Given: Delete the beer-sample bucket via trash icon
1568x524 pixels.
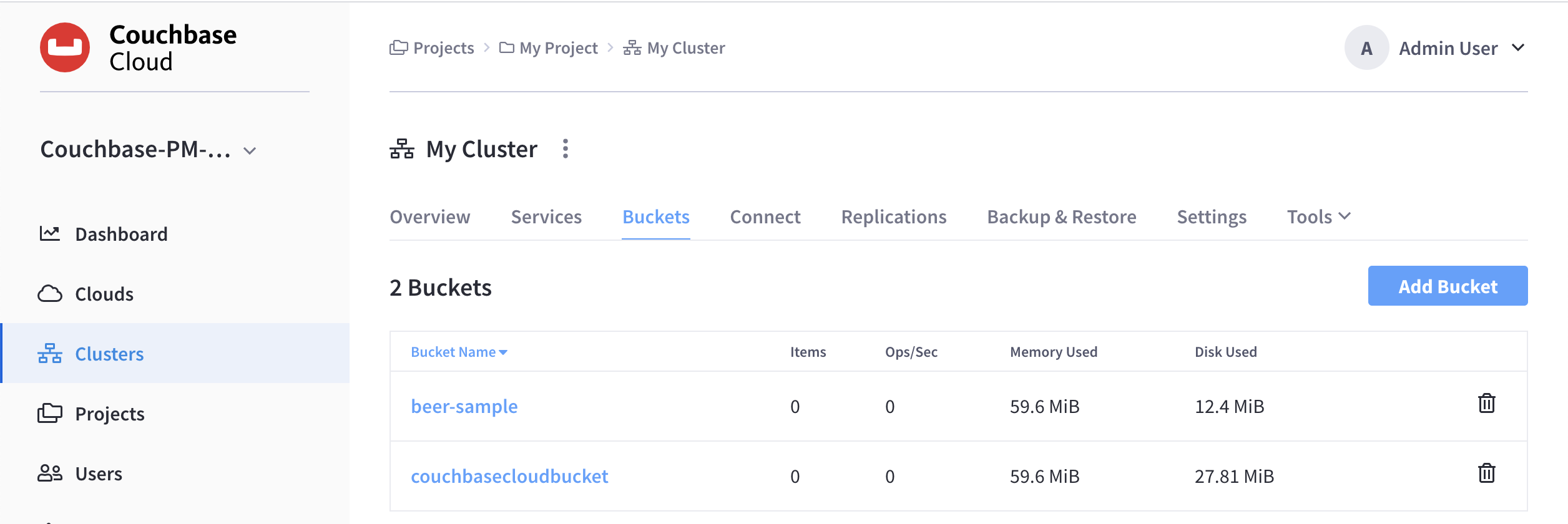Looking at the screenshot, I should coord(1486,404).
